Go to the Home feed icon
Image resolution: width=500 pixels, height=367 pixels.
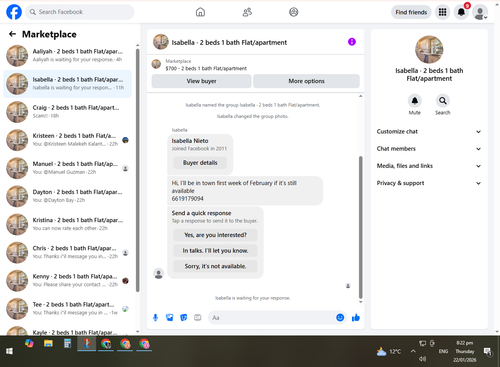(200, 12)
